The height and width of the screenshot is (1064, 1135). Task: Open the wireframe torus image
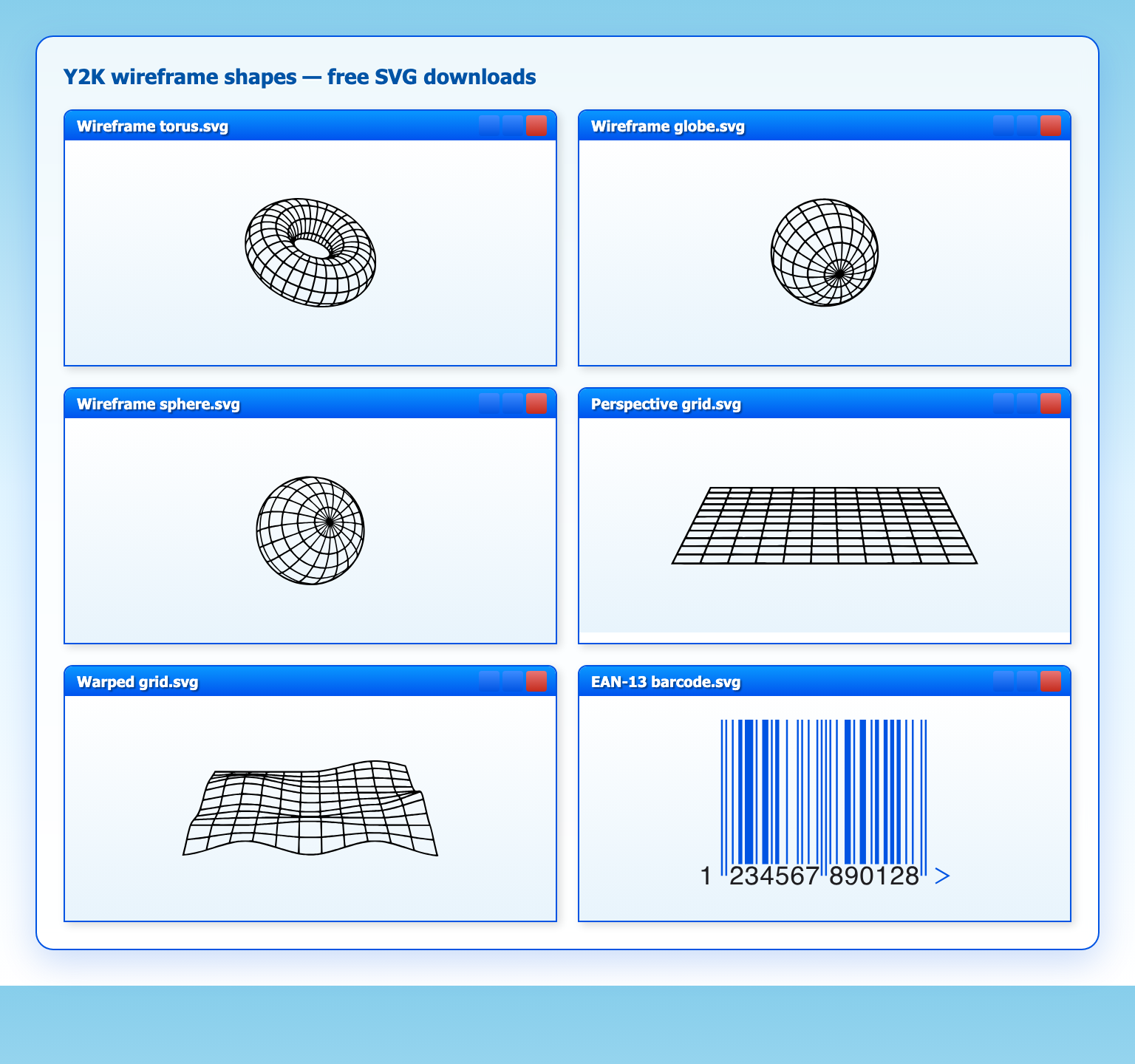(310, 252)
